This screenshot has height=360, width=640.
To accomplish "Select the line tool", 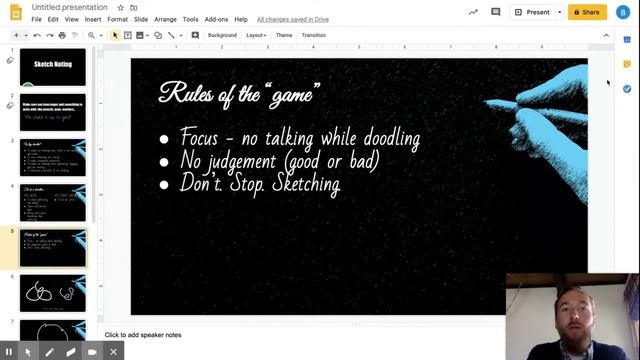I will coord(171,36).
